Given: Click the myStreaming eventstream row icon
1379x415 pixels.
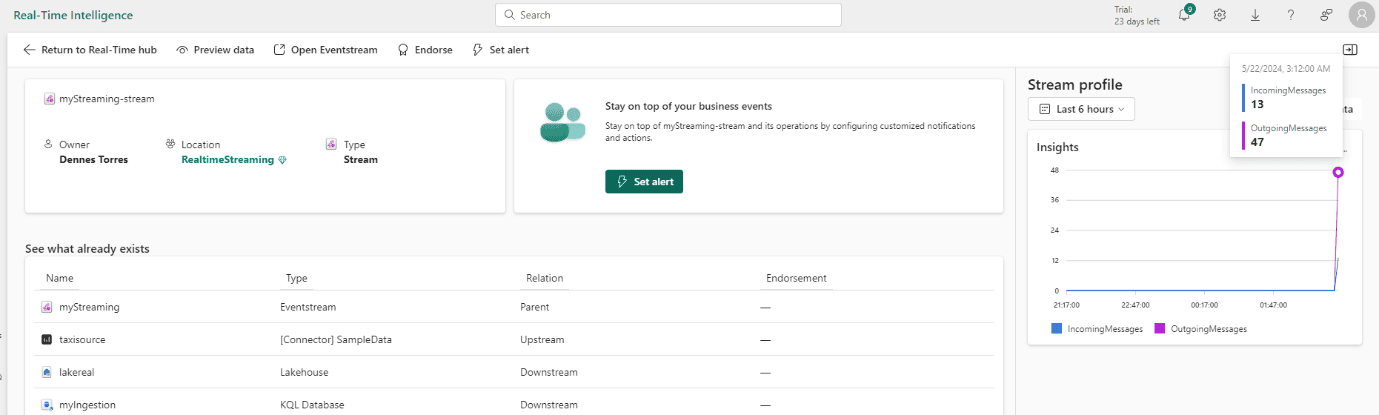Looking at the screenshot, I should (47, 307).
